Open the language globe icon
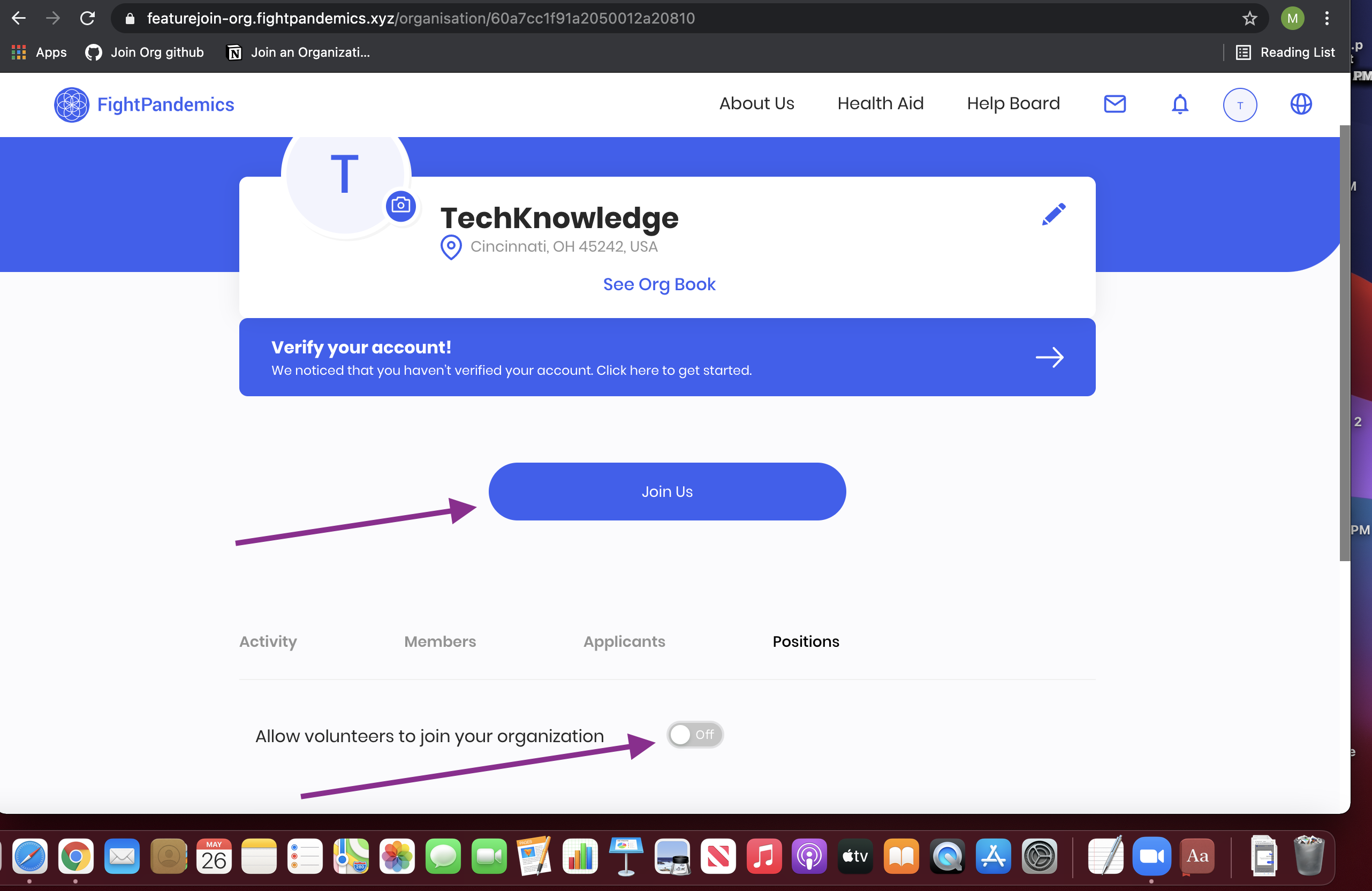Image resolution: width=1372 pixels, height=891 pixels. click(x=1300, y=104)
